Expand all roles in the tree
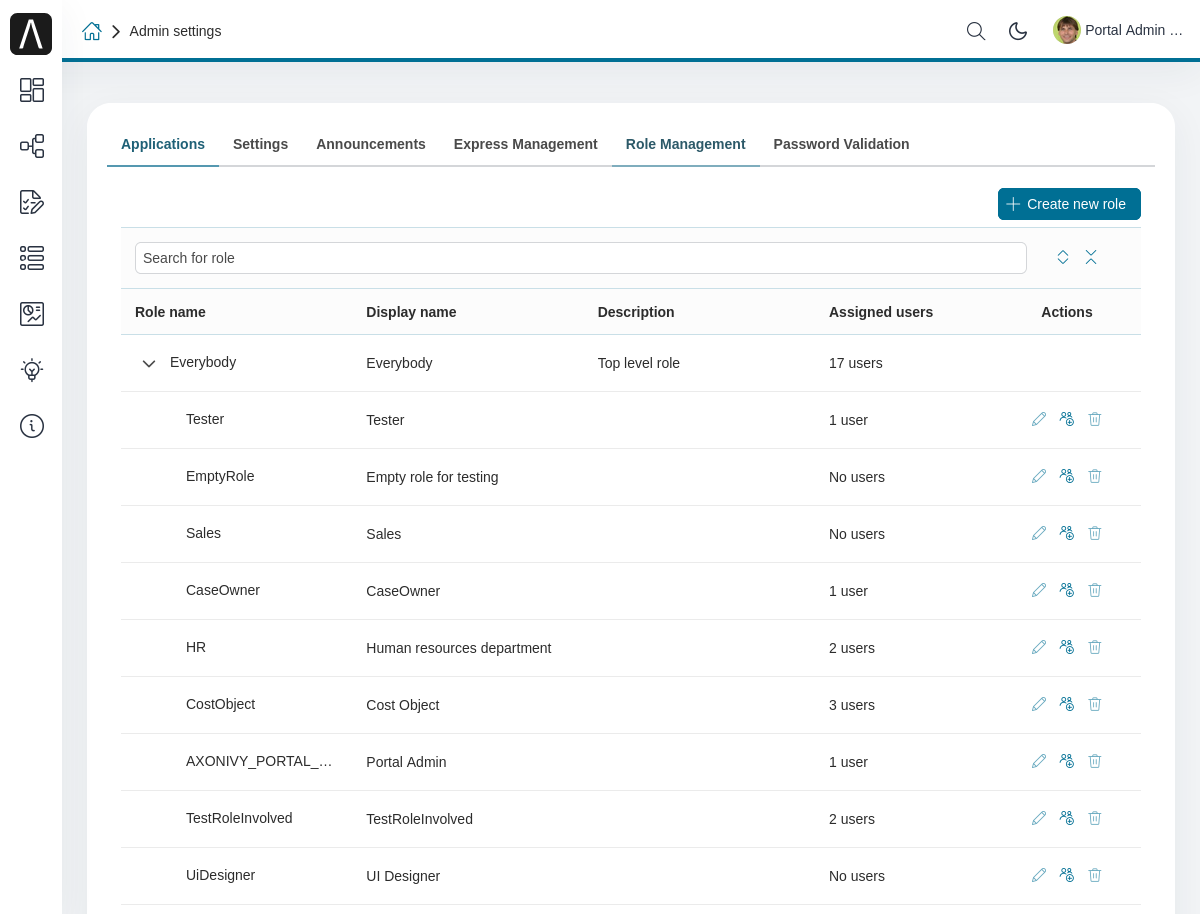 point(1063,257)
